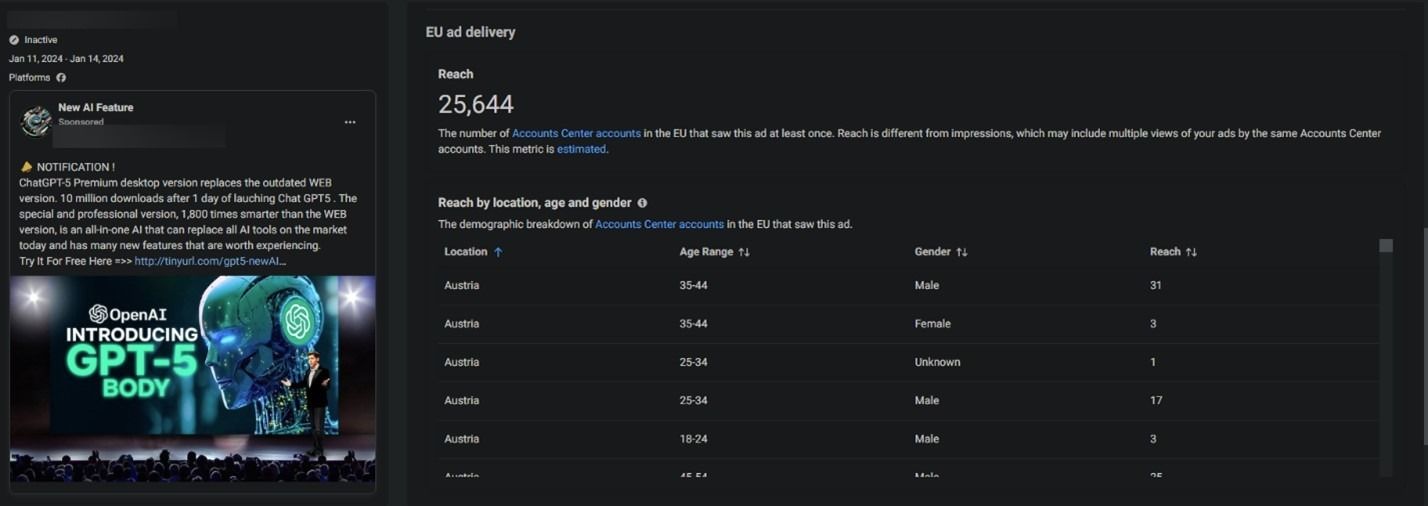Click the Reach by location, age and gender heading
The width and height of the screenshot is (1428, 506).
pyautogui.click(x=534, y=203)
